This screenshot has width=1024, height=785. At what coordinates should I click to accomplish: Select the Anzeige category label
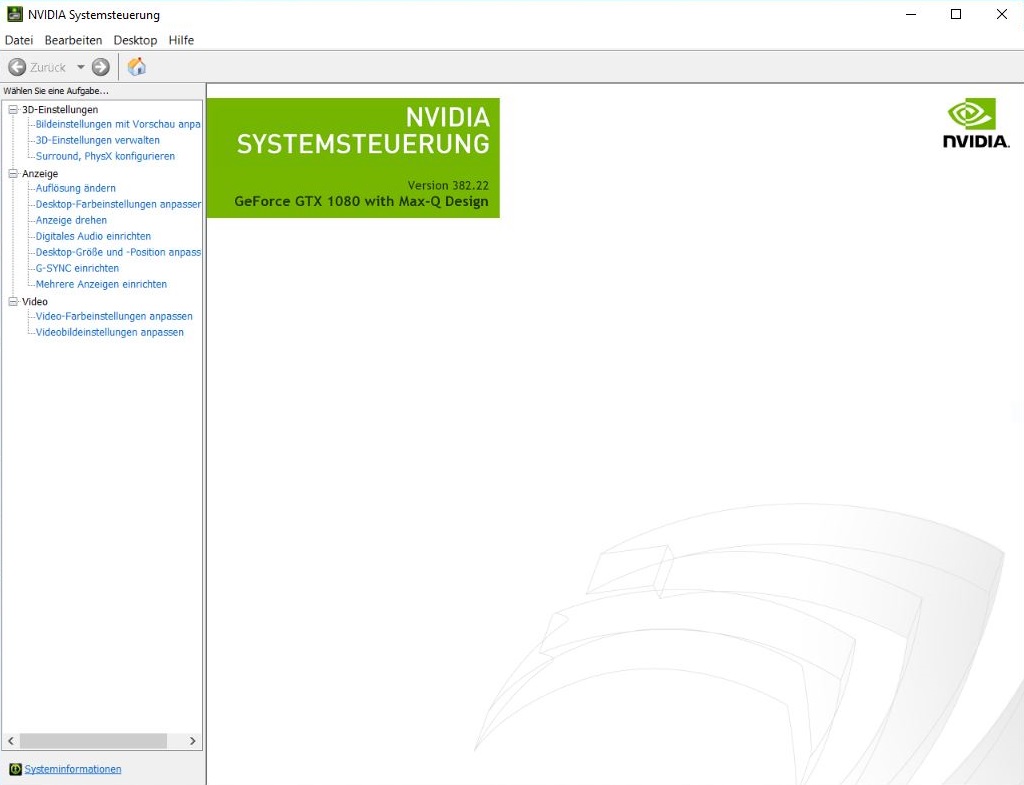click(40, 174)
